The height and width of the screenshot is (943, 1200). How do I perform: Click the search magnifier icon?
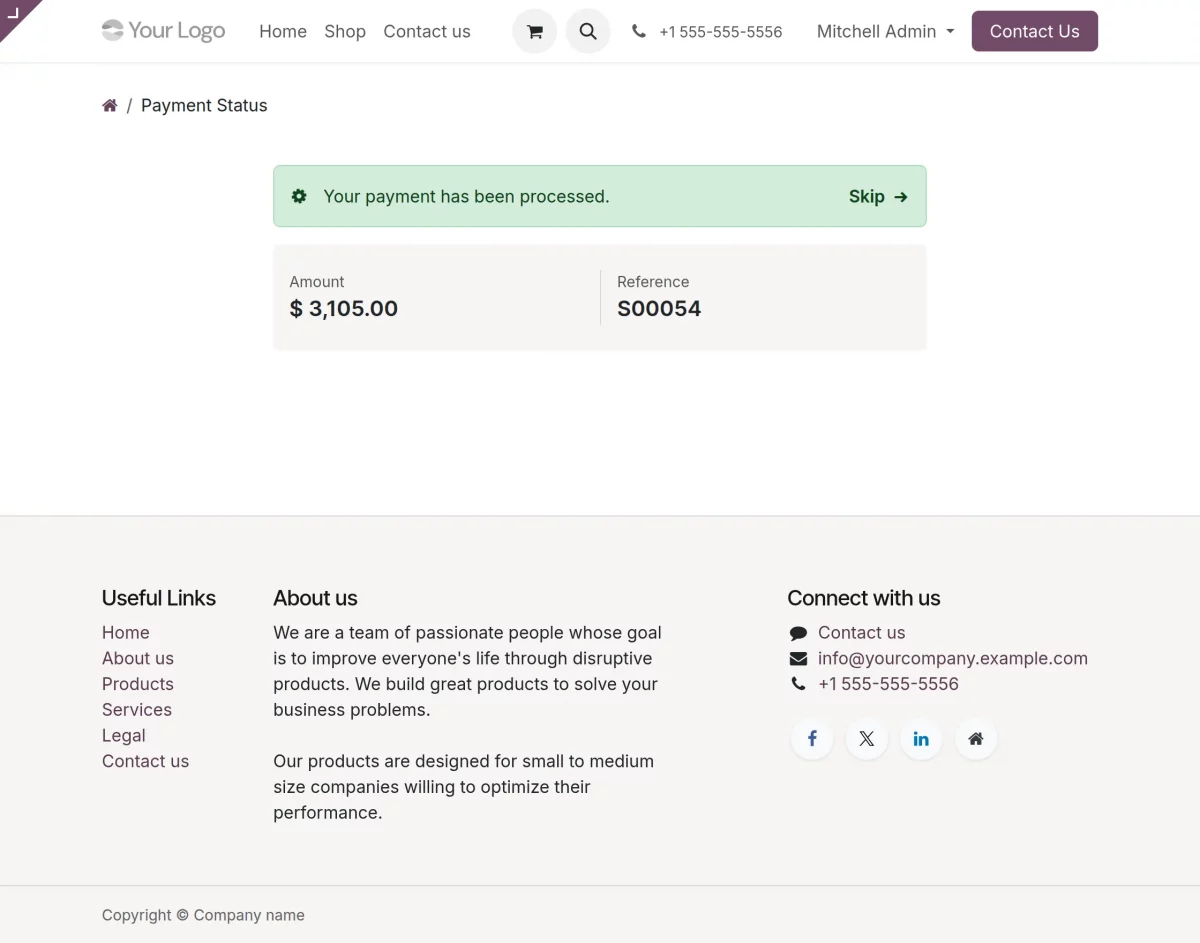click(x=588, y=31)
